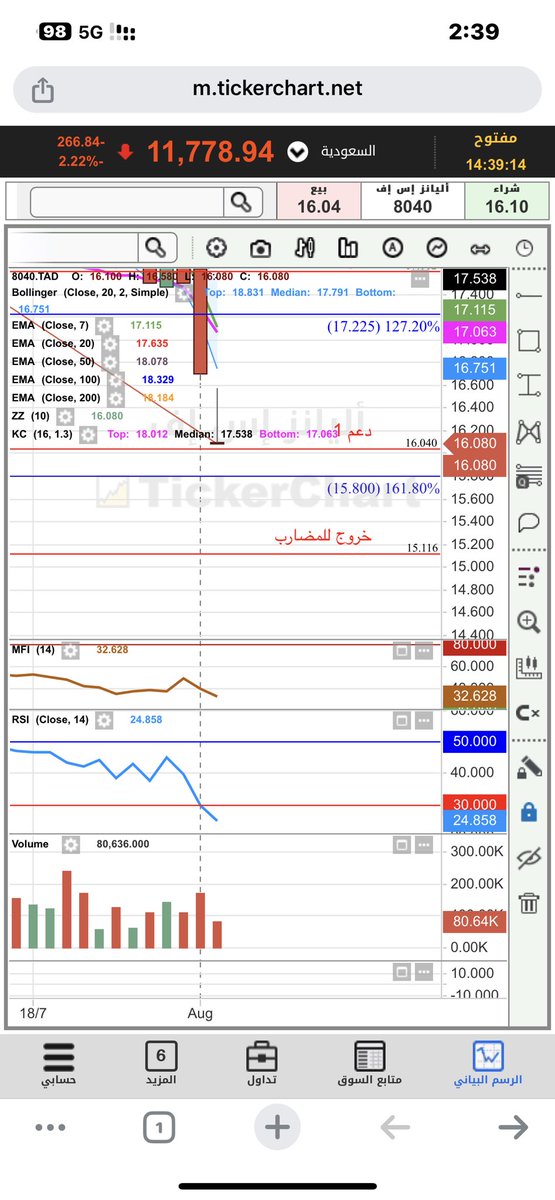Open Volume panel more options menu
555x1200 pixels.
423,845
